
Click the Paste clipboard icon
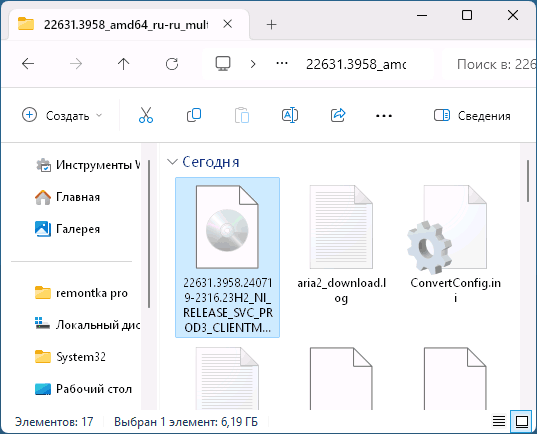click(x=242, y=115)
